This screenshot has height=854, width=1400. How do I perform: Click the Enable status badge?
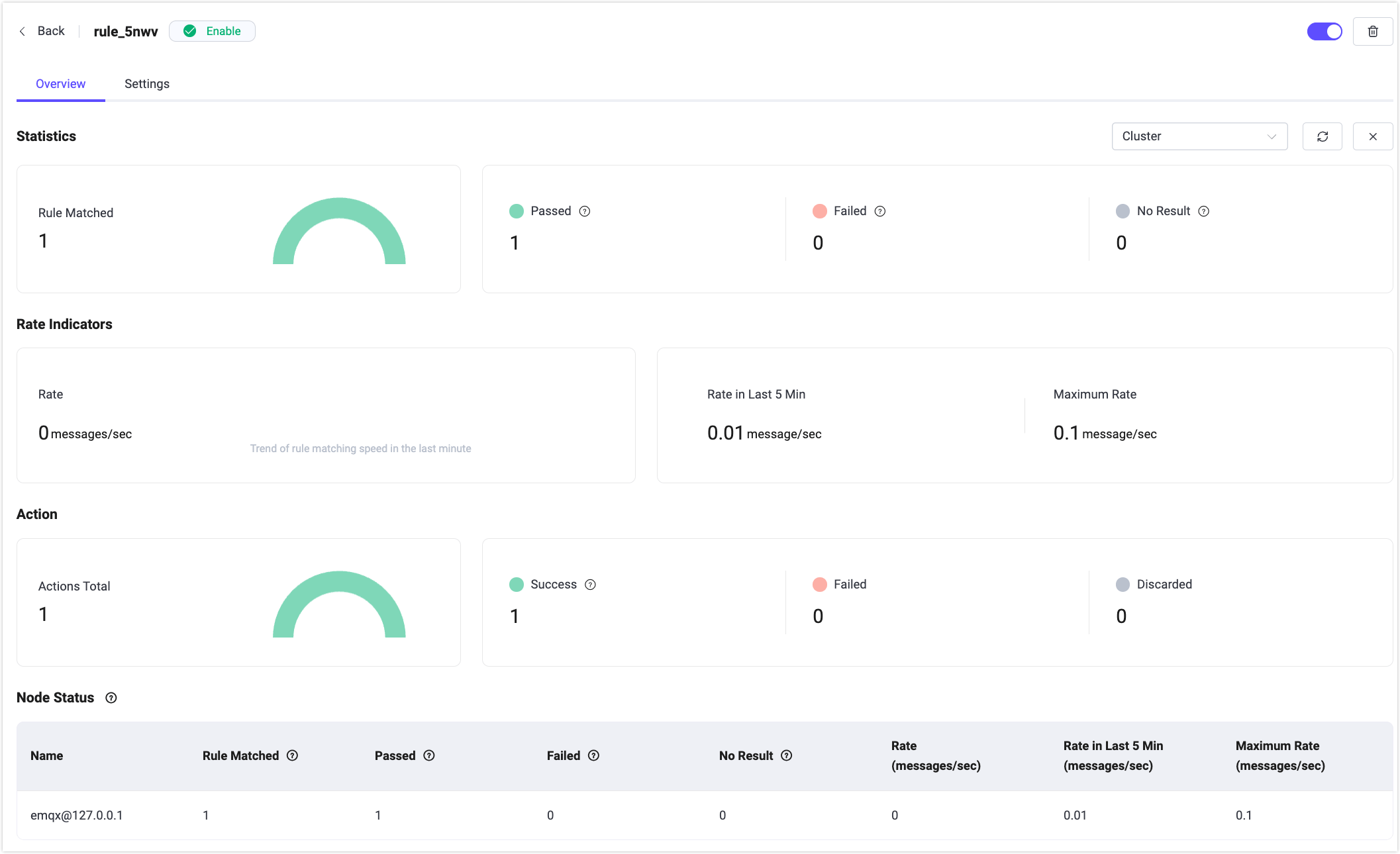[212, 31]
